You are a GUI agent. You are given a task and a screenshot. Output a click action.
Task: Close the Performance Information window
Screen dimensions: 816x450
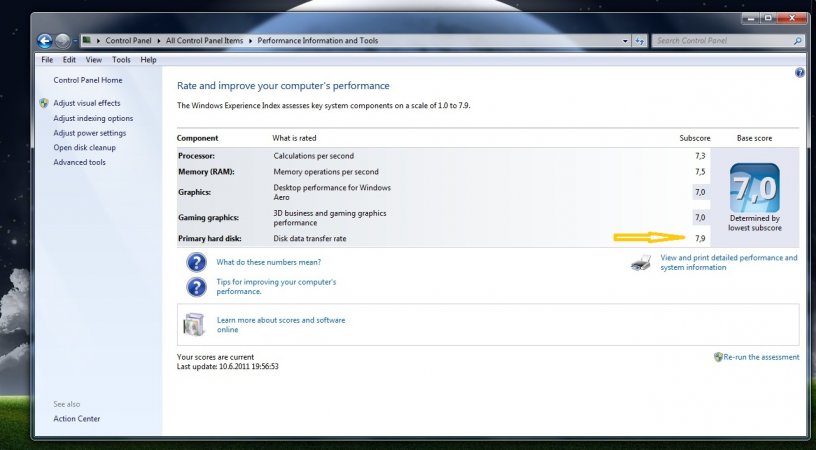tap(792, 18)
